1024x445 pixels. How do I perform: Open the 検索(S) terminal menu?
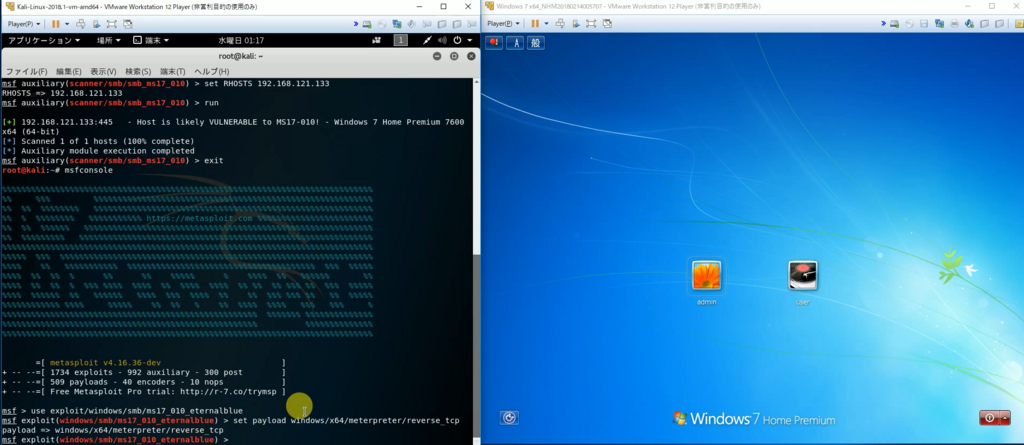coord(138,71)
